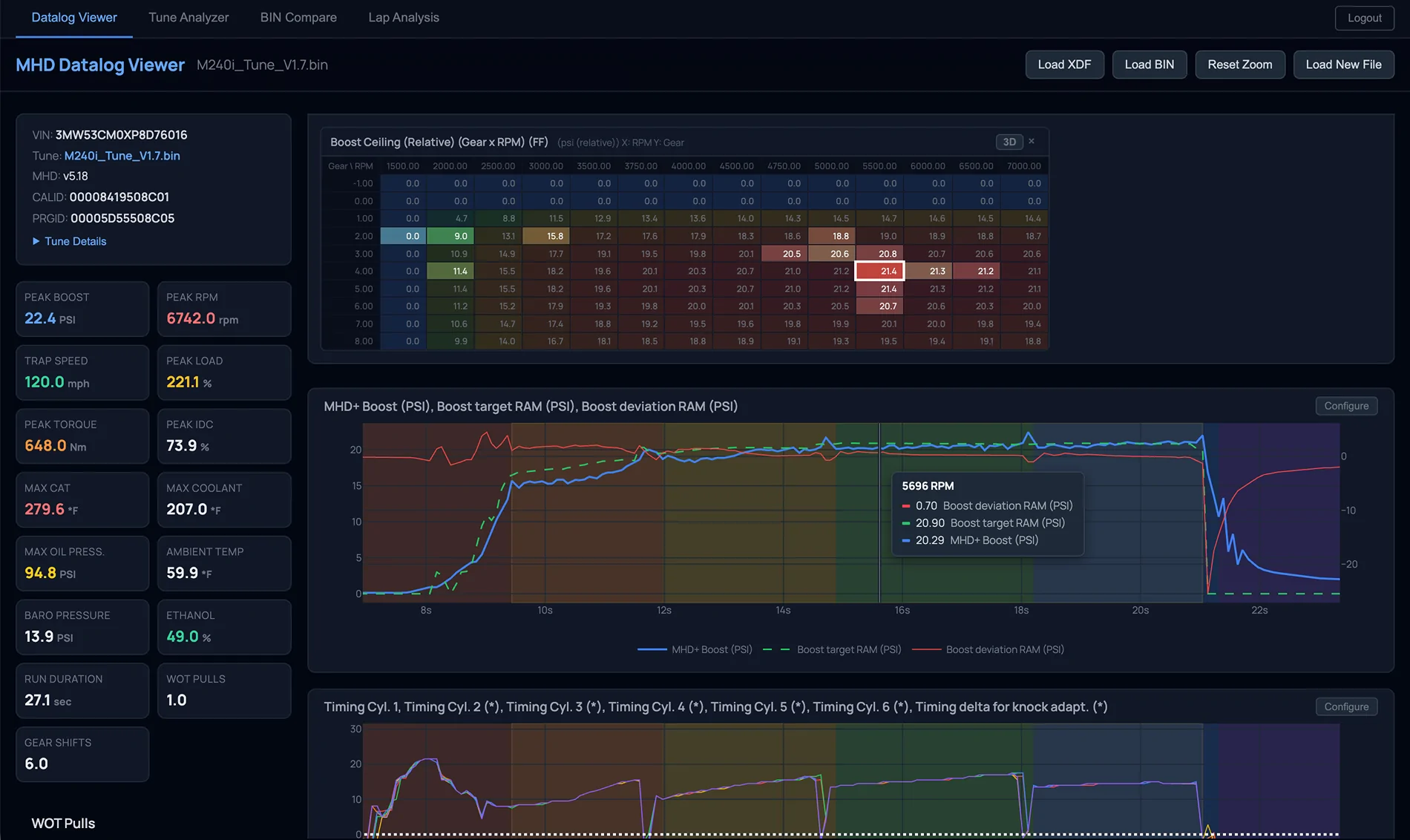Toggle MHD+ Boost (PSI) legend series

coord(695,649)
